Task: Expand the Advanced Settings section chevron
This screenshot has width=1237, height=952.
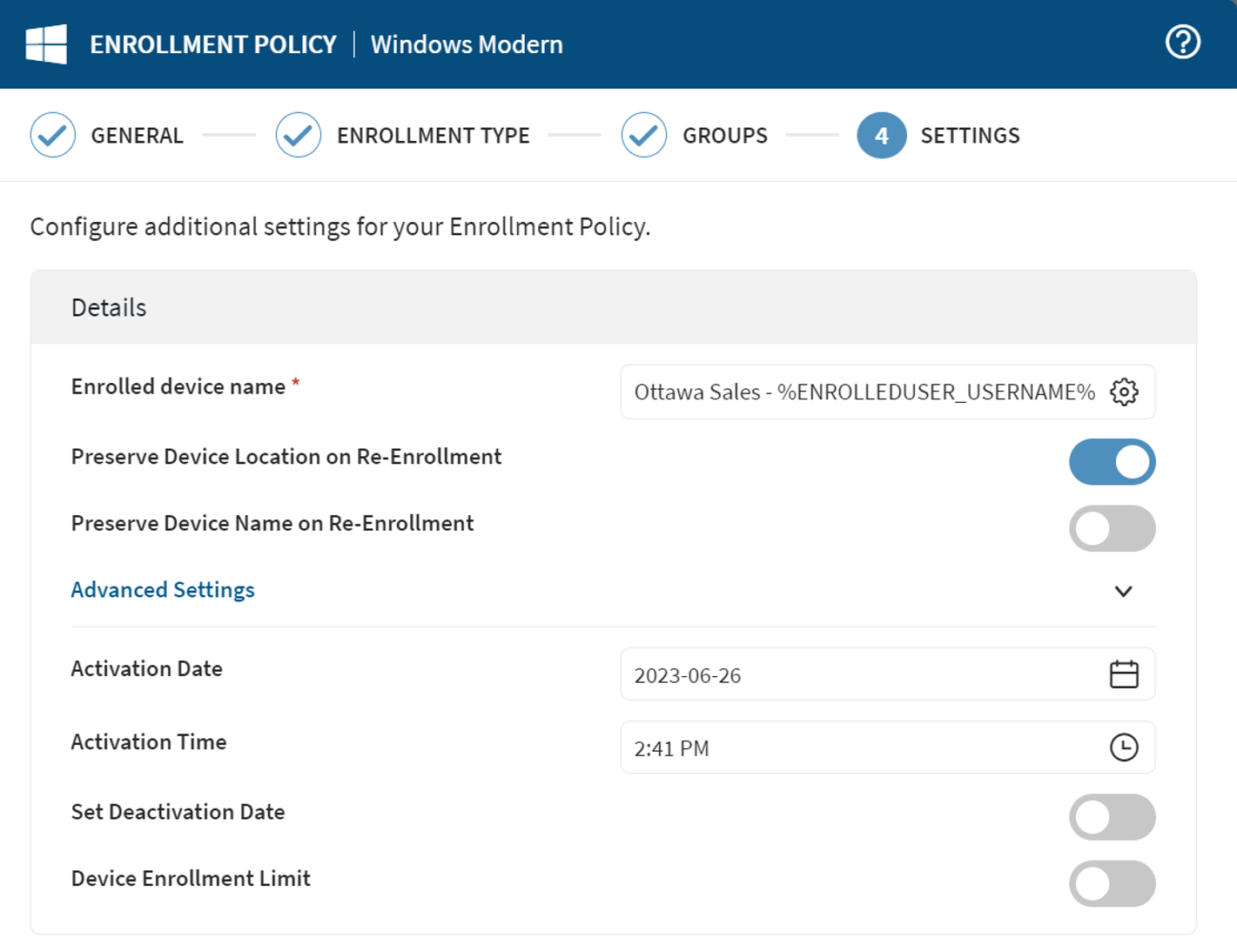Action: pos(1123,591)
